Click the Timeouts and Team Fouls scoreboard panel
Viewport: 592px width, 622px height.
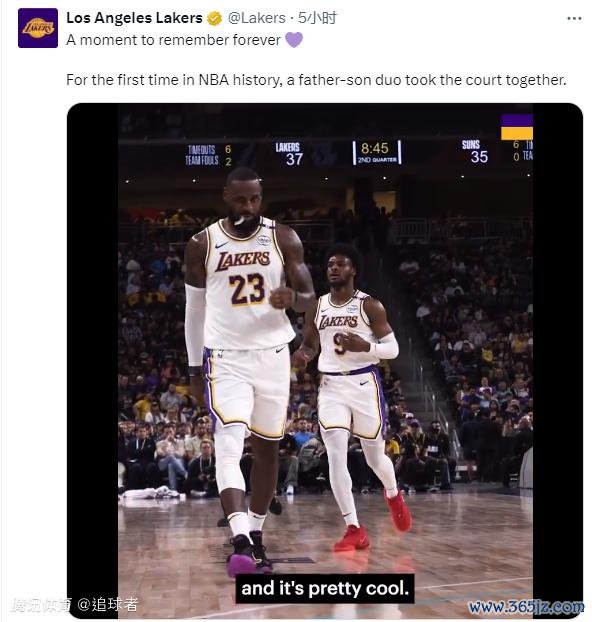208,155
